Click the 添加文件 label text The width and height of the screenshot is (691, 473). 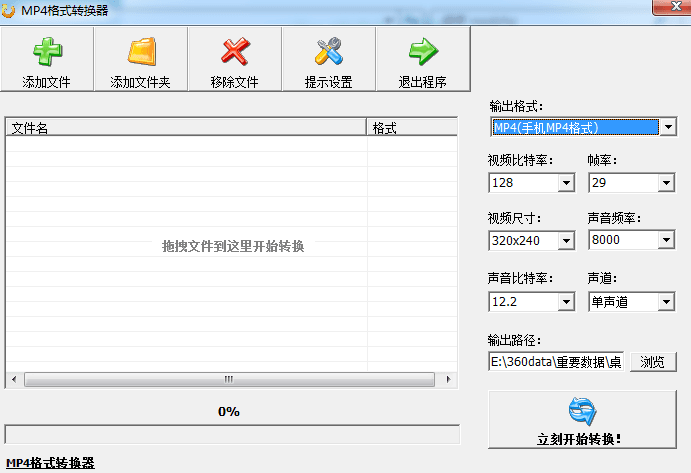(47, 82)
